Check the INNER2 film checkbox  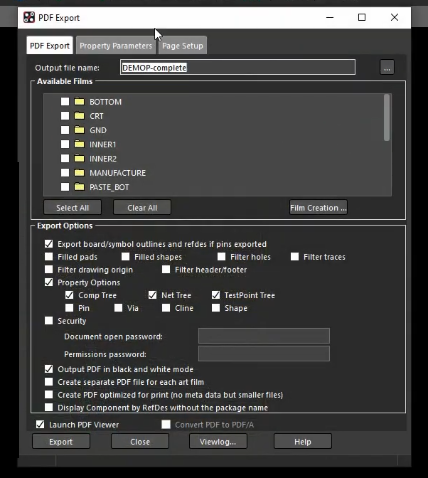(x=65, y=158)
